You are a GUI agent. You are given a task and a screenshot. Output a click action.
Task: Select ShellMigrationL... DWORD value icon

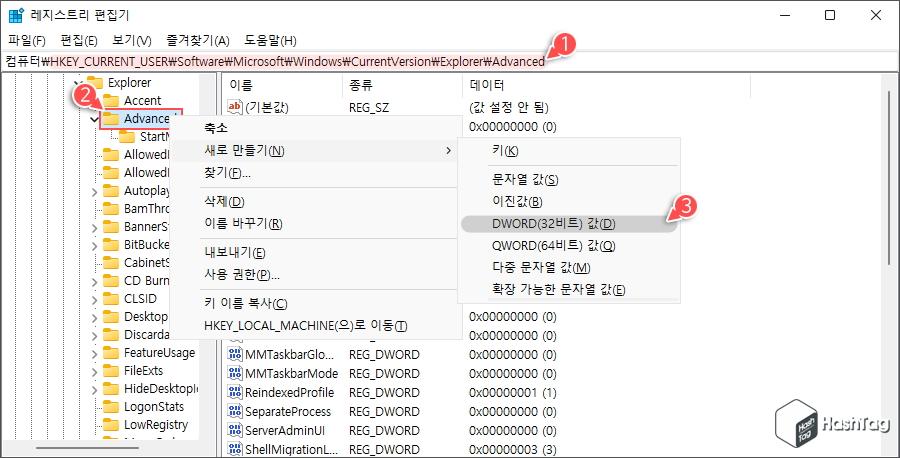pos(235,449)
